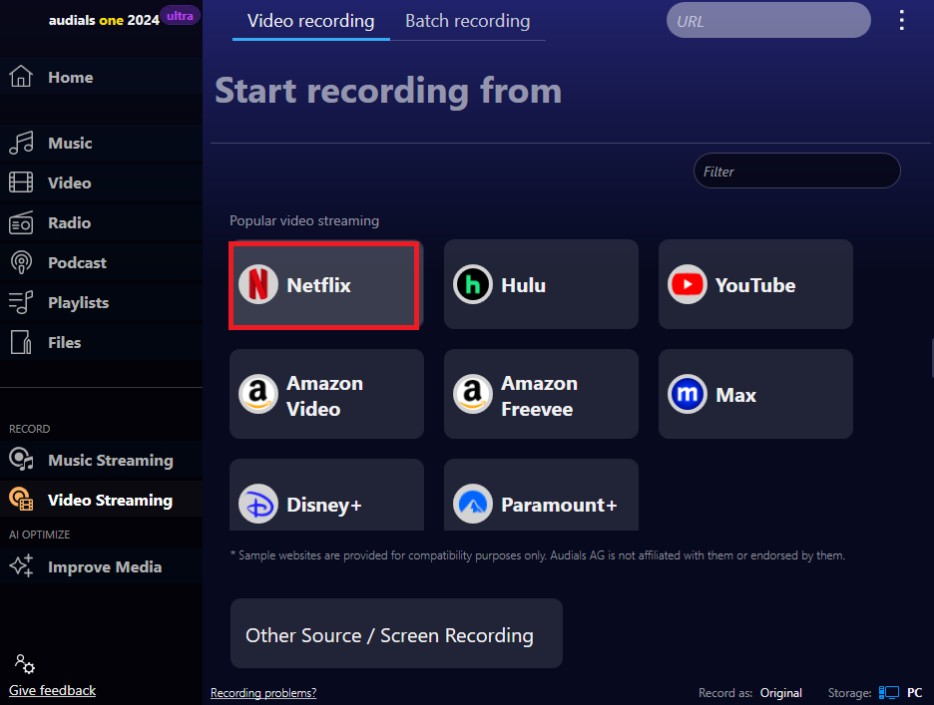The width and height of the screenshot is (934, 705).
Task: Click the YouTube logo icon
Action: pyautogui.click(x=687, y=285)
